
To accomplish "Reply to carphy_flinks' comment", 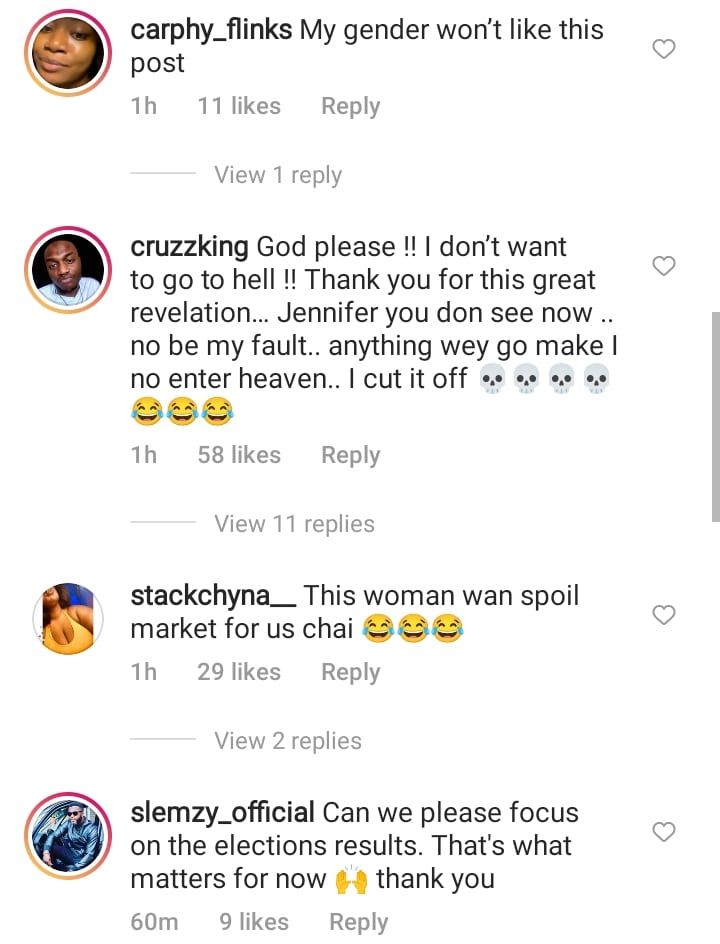I will [350, 106].
